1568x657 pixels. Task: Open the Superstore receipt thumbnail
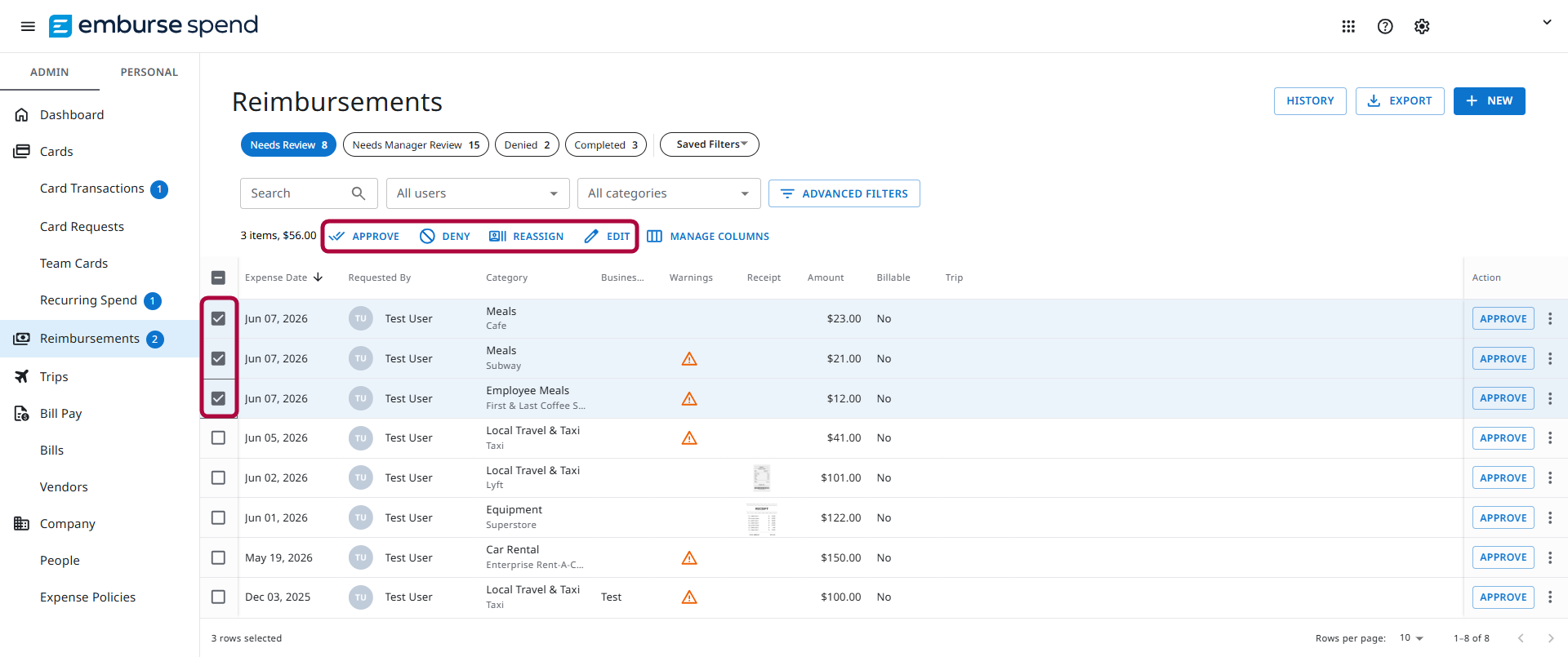[x=762, y=519]
